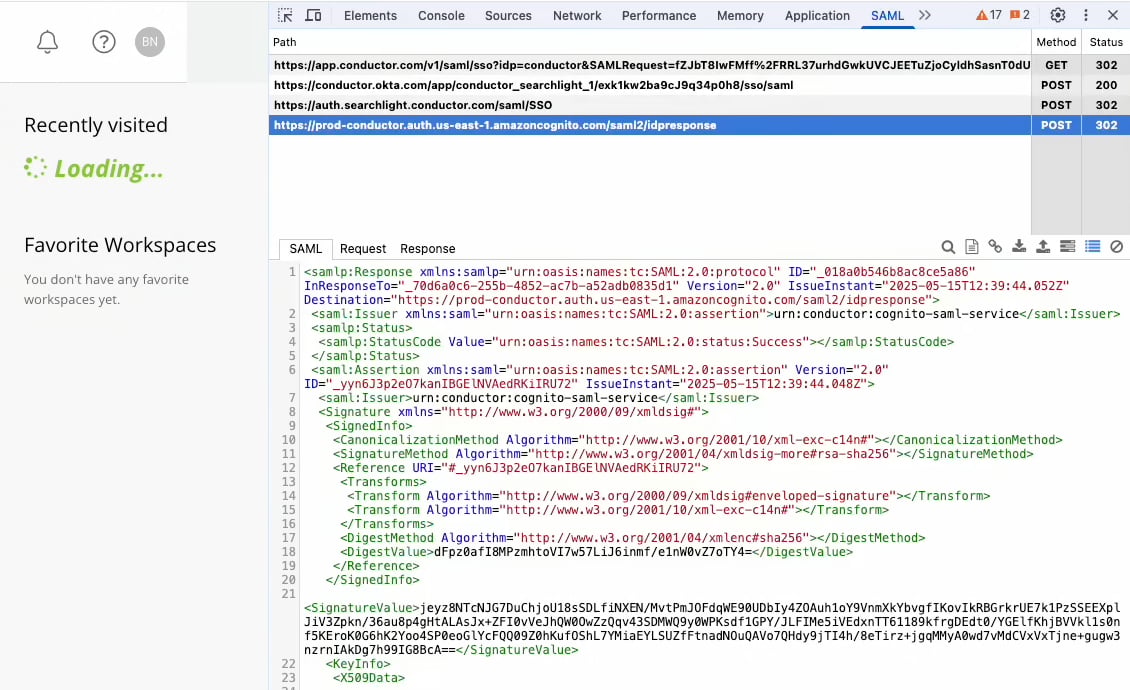Click the saml:Issuer line 7
The height and width of the screenshot is (690, 1130).
tap(538, 398)
